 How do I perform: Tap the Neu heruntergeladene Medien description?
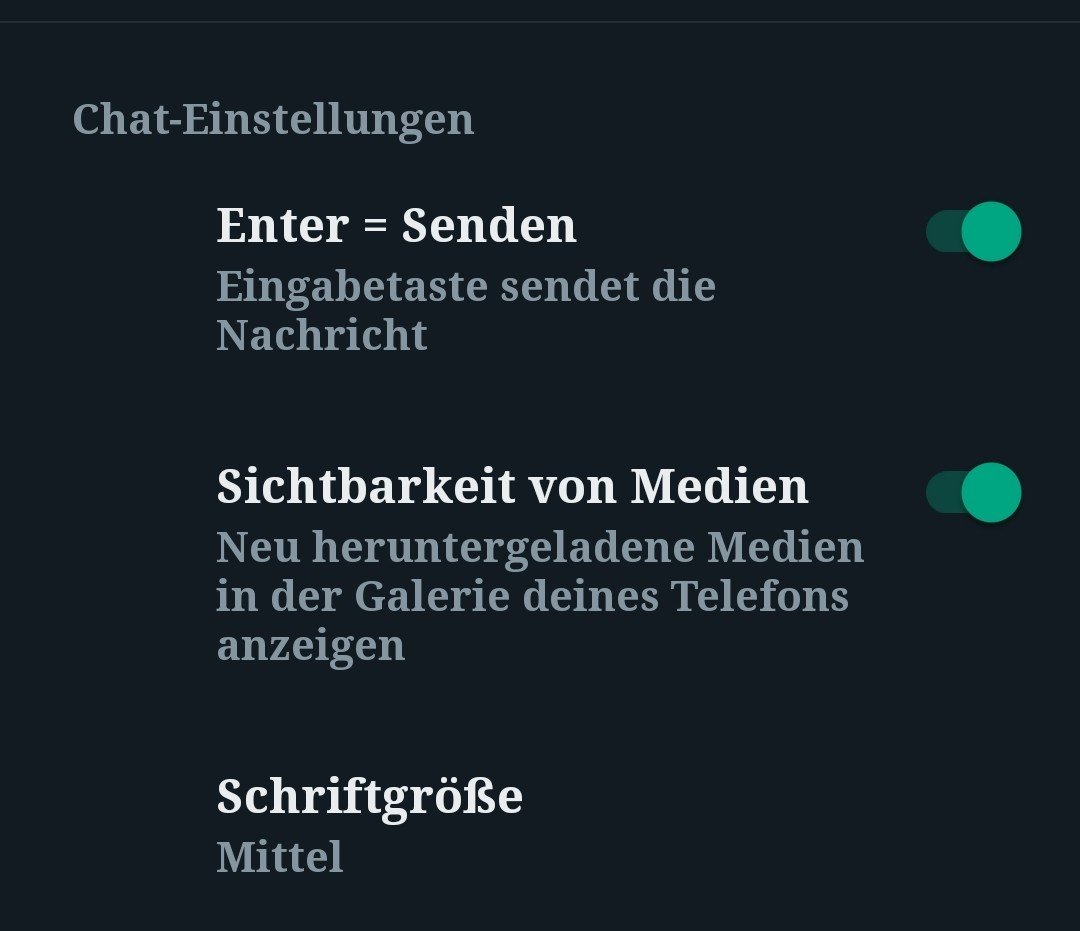coord(540,596)
